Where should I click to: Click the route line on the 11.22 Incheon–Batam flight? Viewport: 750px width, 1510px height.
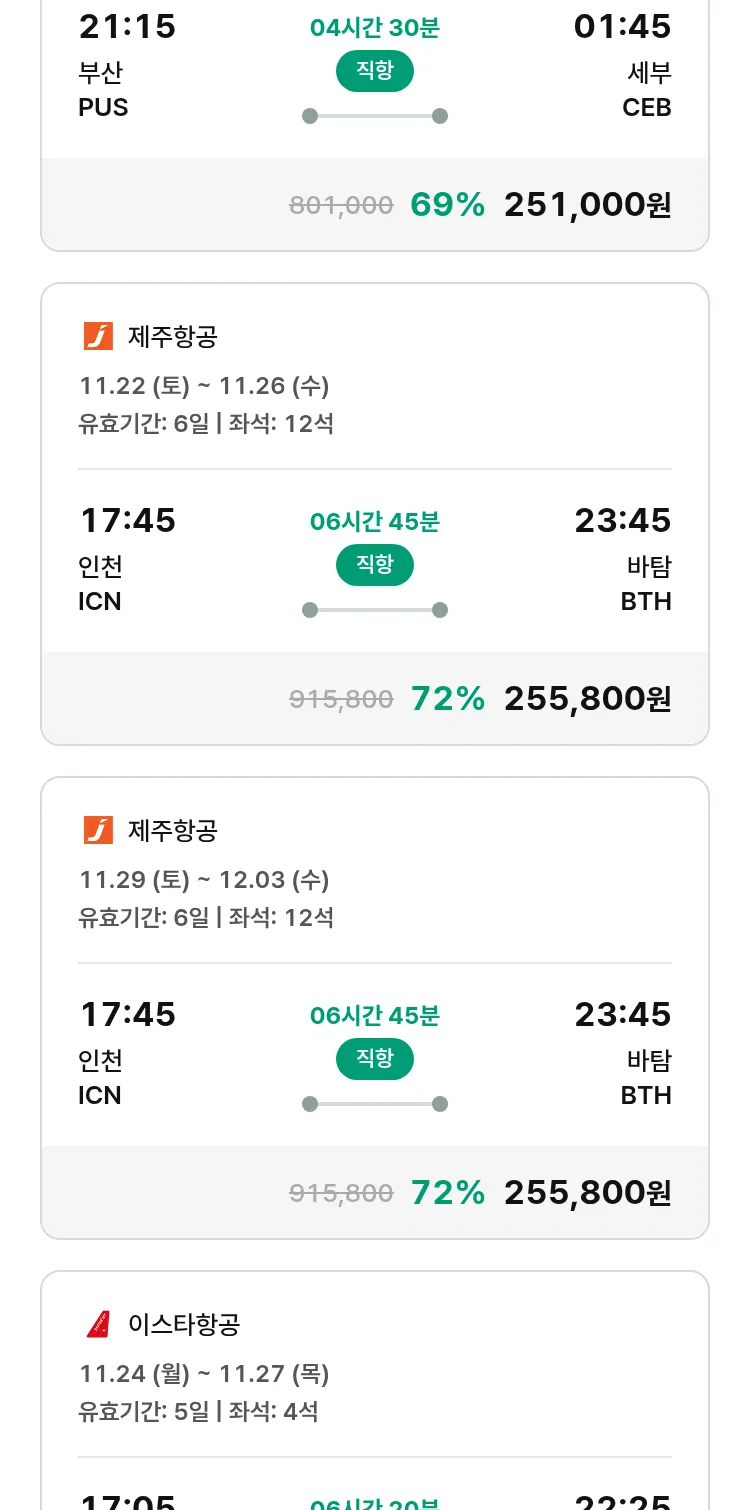374,610
